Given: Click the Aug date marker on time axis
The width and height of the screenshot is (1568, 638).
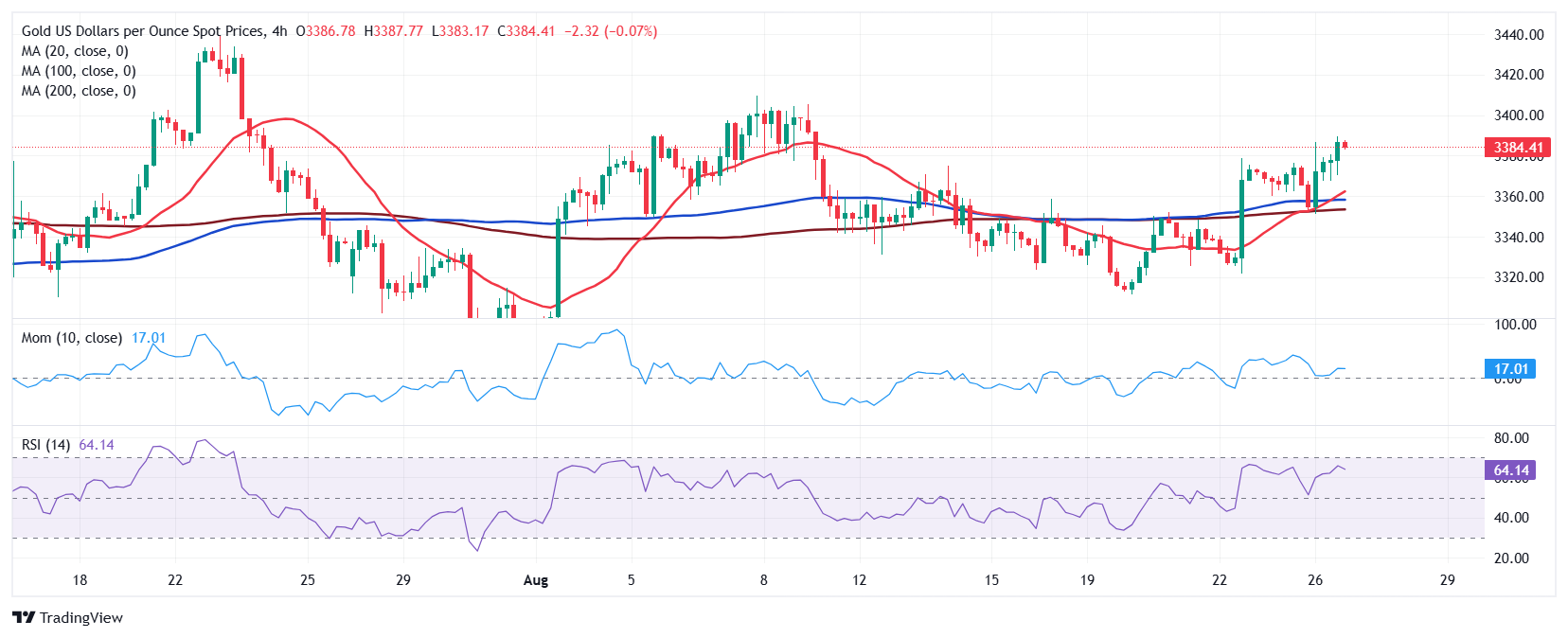Looking at the screenshot, I should click(536, 580).
